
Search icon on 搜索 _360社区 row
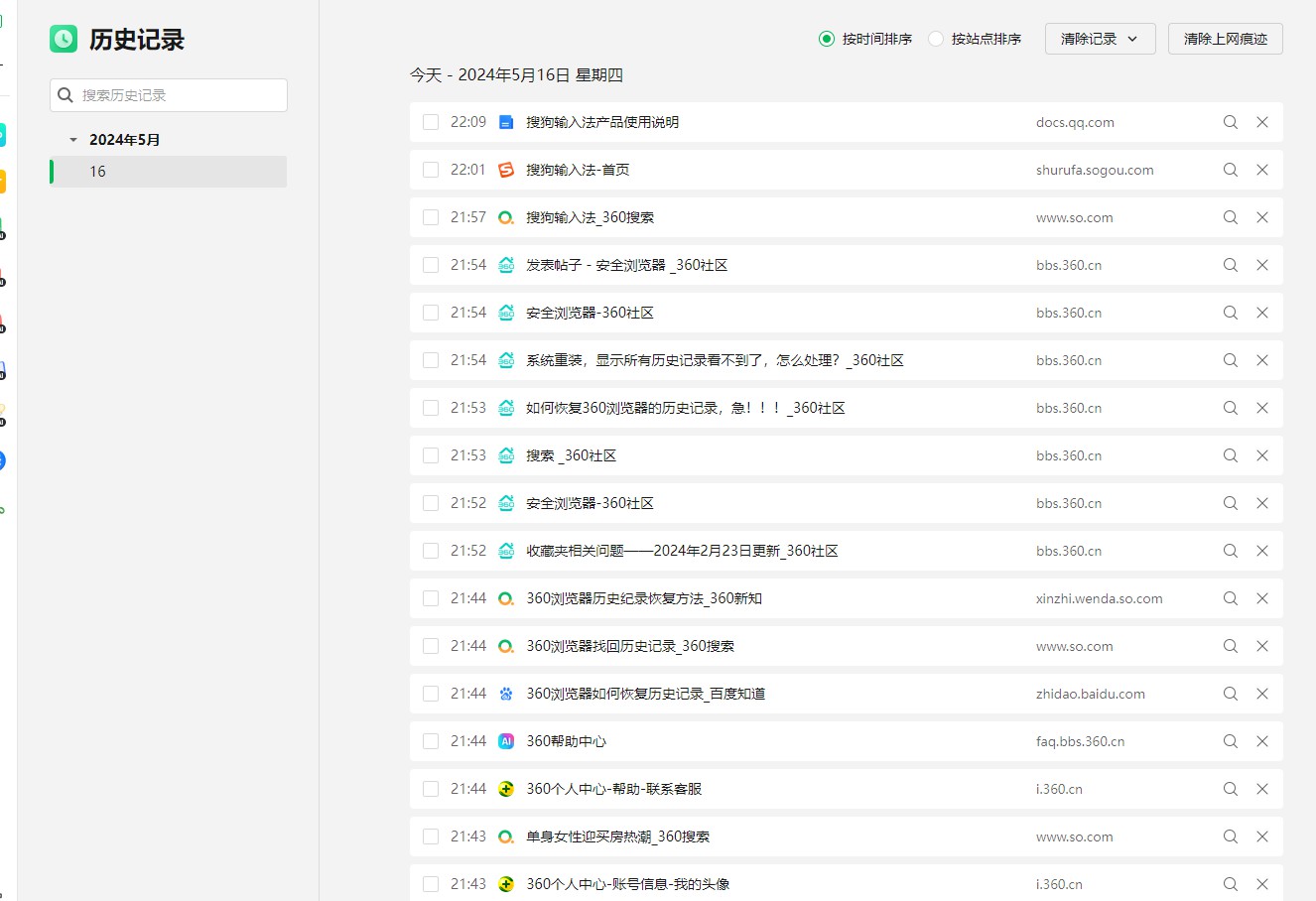point(1231,455)
